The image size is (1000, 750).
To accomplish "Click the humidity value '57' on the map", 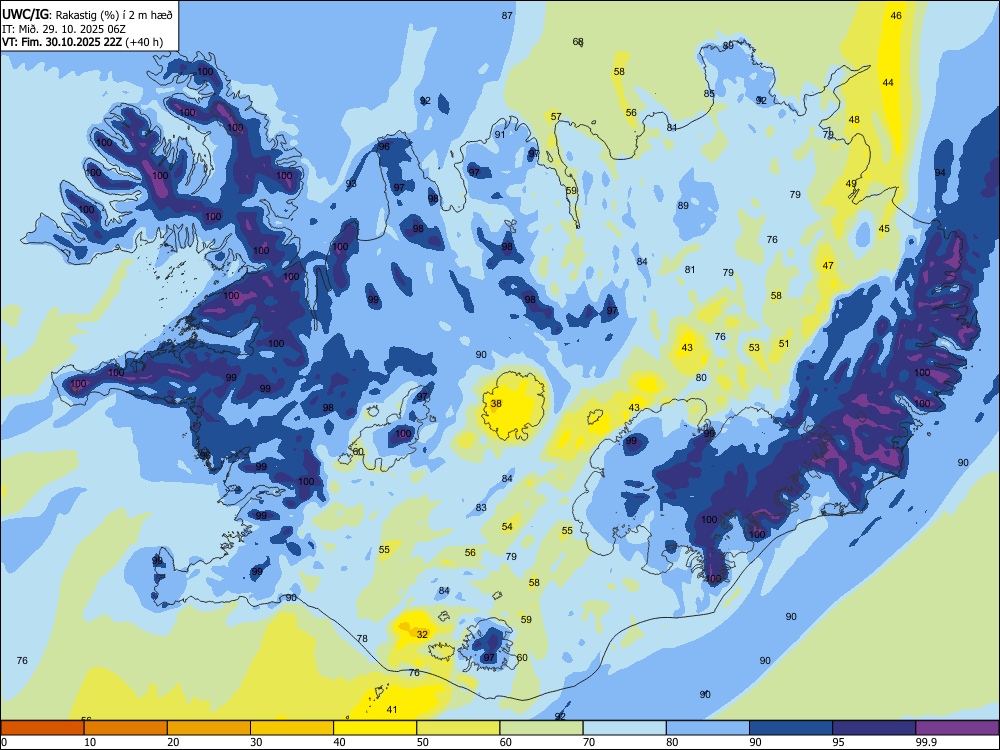I will tap(556, 116).
